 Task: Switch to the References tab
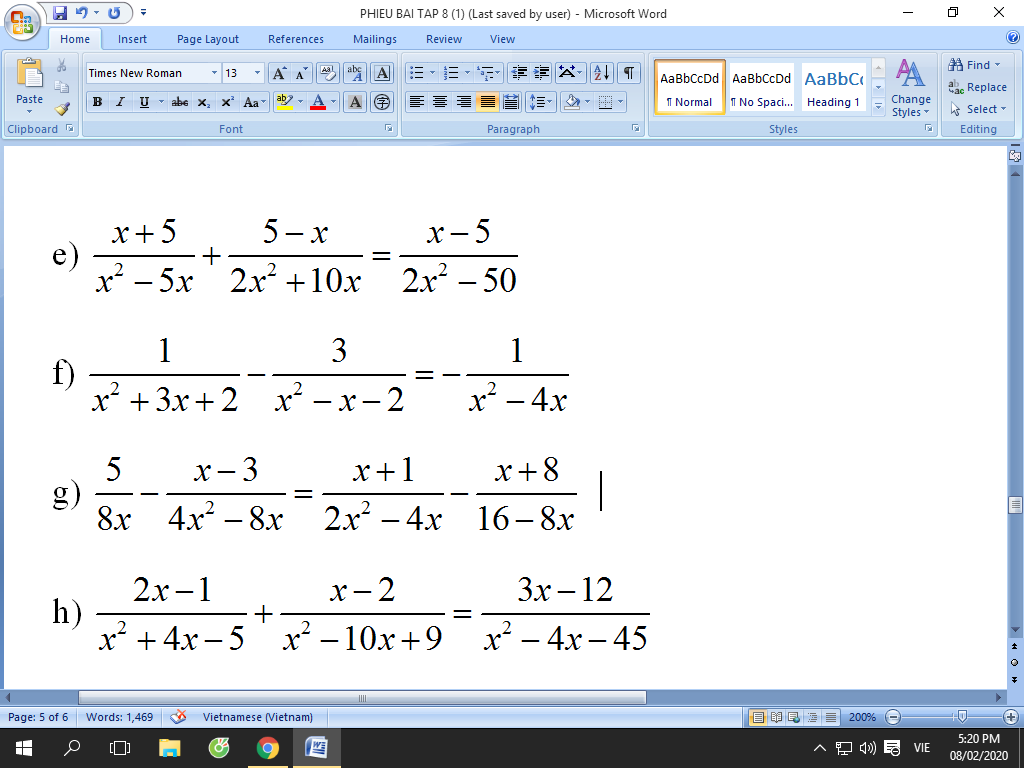[295, 39]
